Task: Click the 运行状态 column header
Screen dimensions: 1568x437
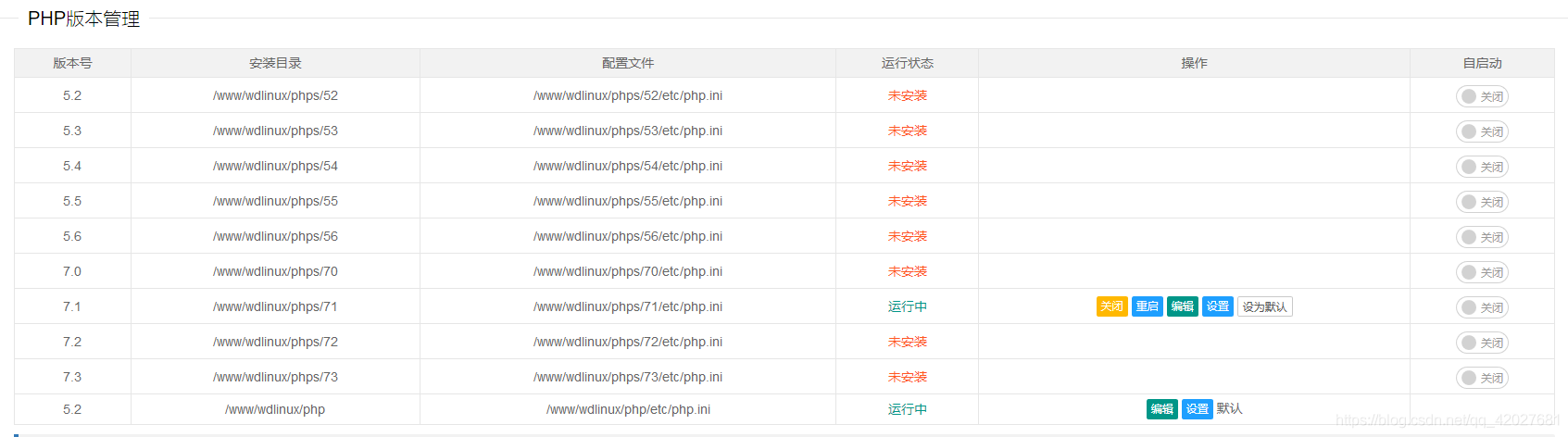Action: tap(908, 63)
